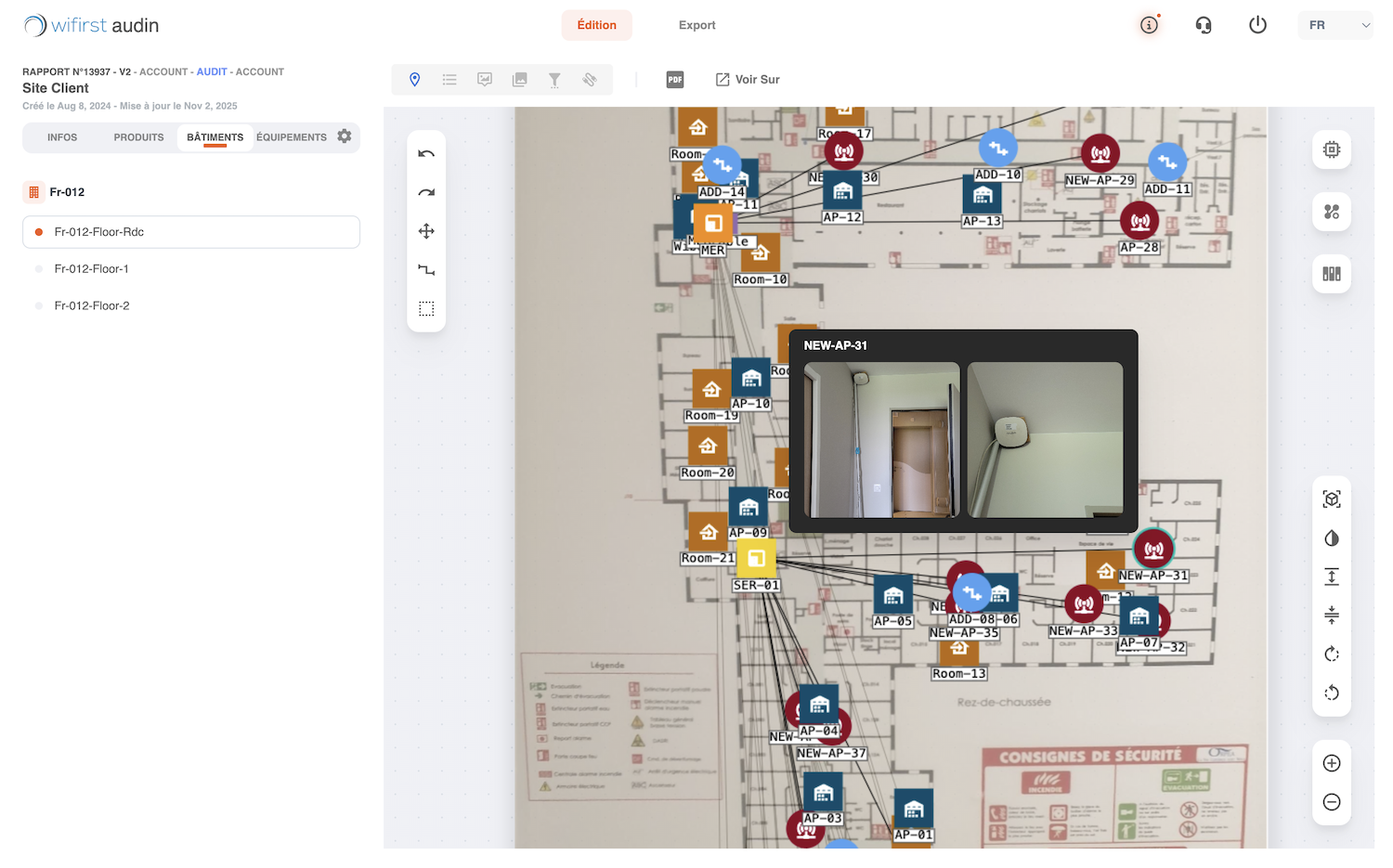
Task: Switch to the Export tab
Action: (x=696, y=25)
